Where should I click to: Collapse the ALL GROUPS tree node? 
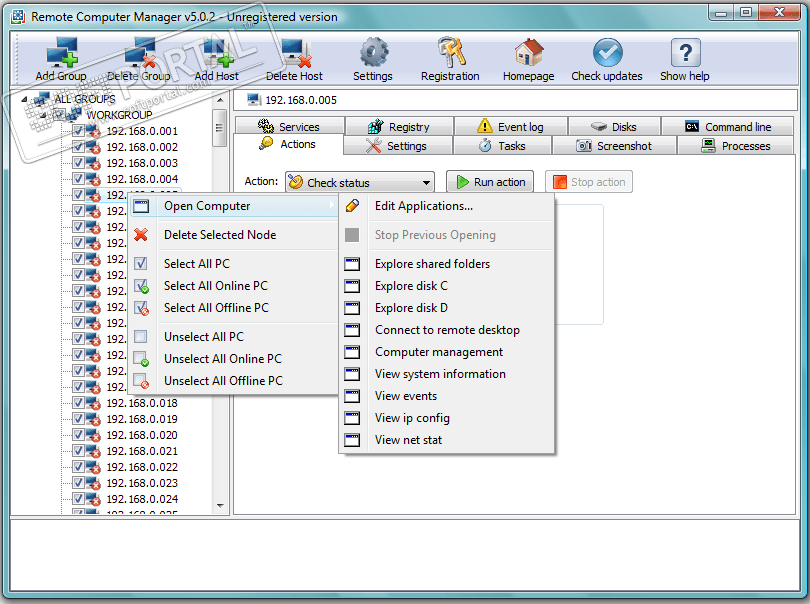click(24, 99)
